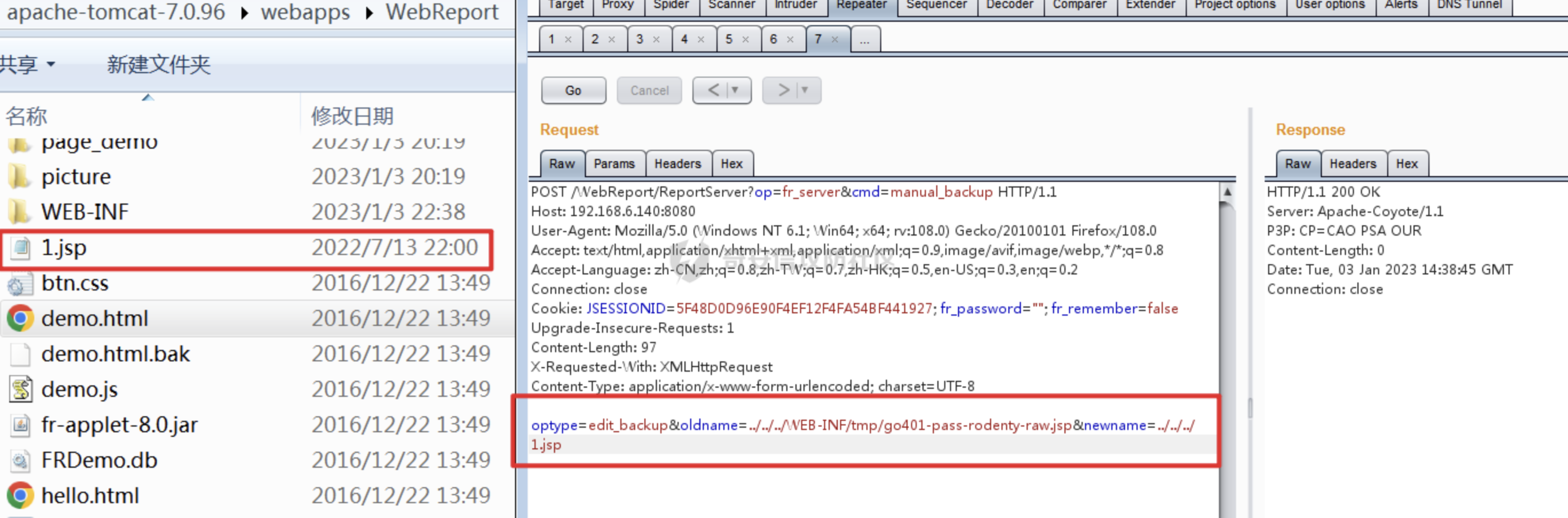
Task: Expand the WebReport breadcrumb arrow
Action: click(x=369, y=13)
